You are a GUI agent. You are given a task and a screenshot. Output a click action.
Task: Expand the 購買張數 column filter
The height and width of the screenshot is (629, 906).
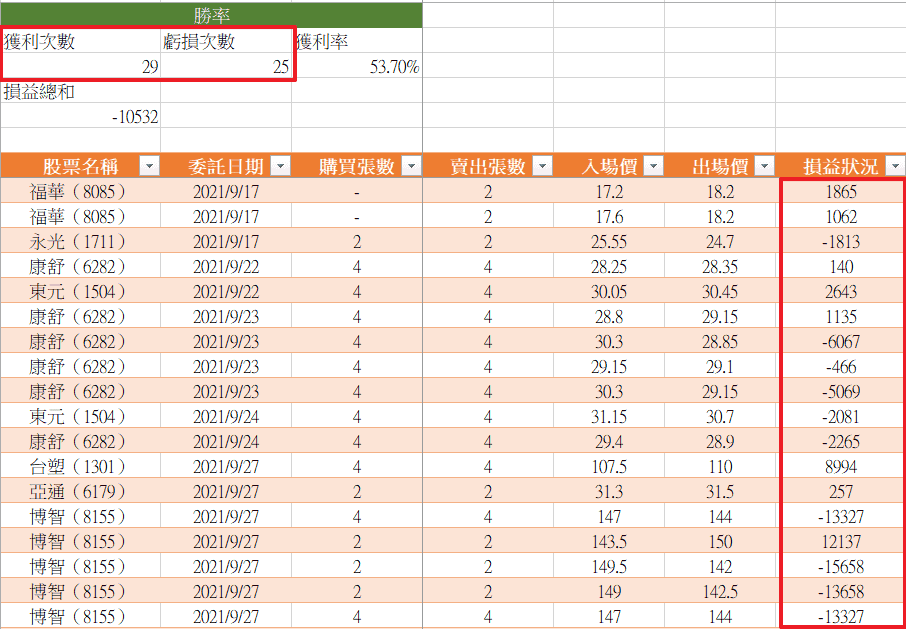point(411,166)
